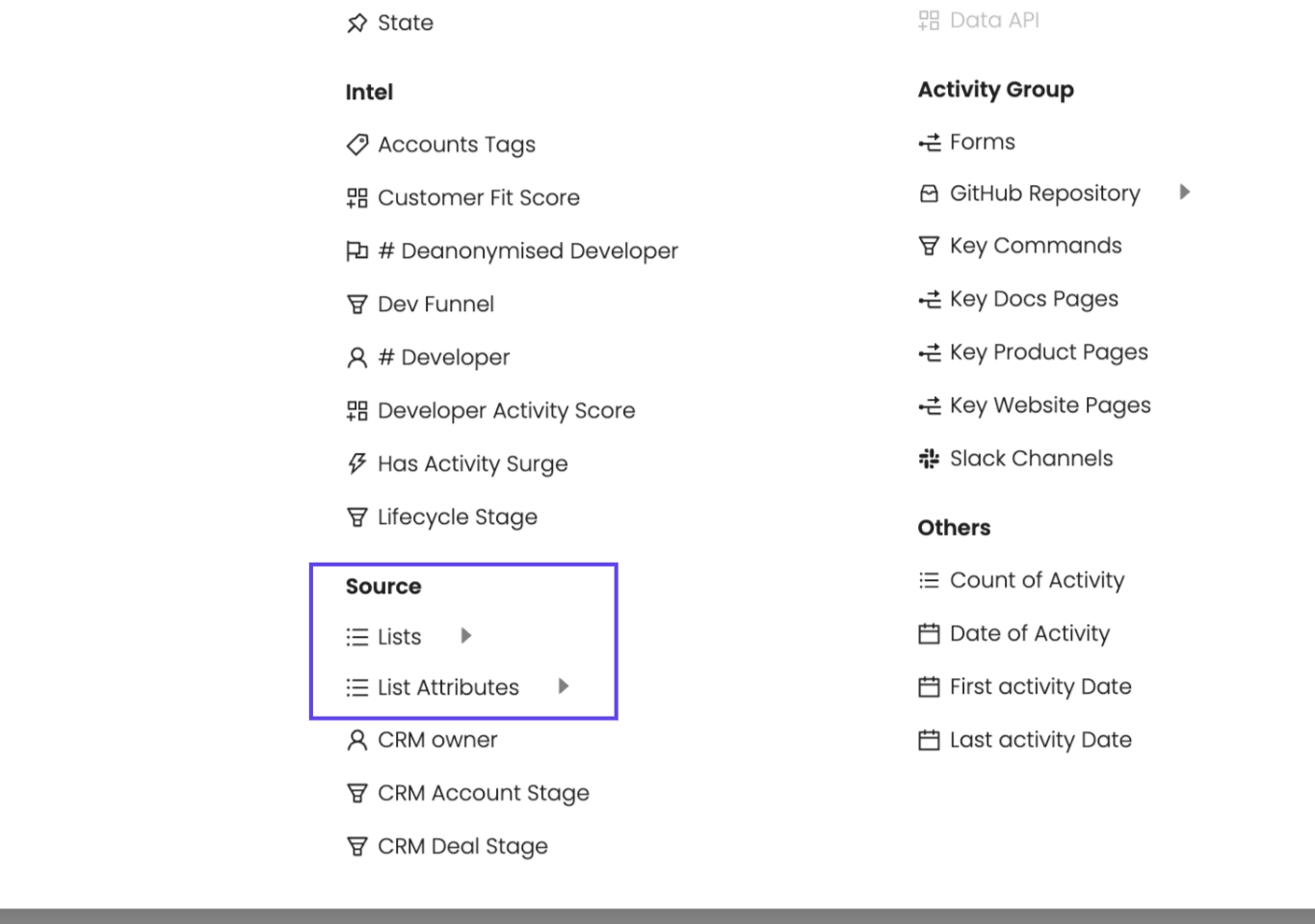Viewport: 1315px width, 924px height.
Task: Click the funnel icon beside Dev Funnel
Action: (357, 304)
